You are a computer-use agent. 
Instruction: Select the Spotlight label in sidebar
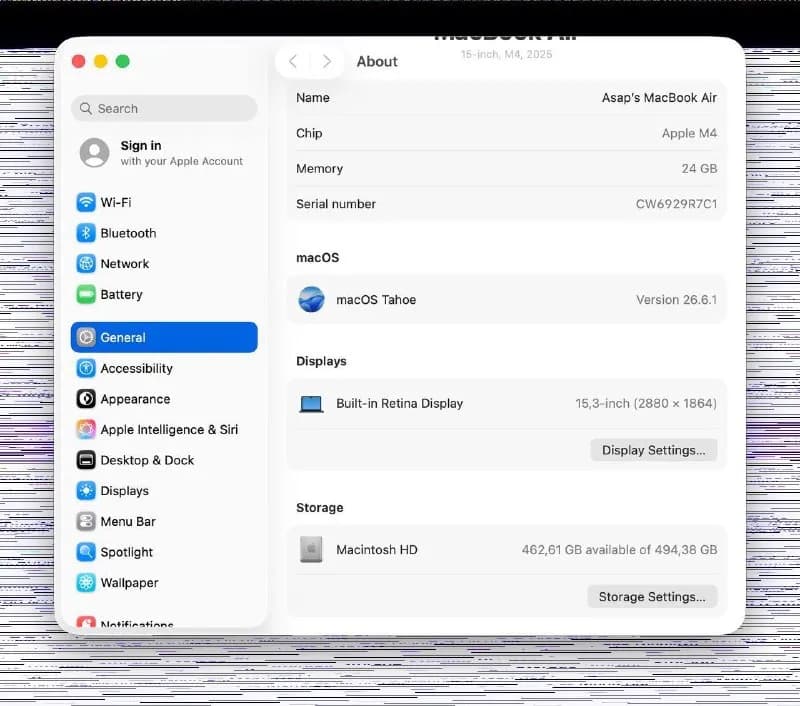coord(127,552)
